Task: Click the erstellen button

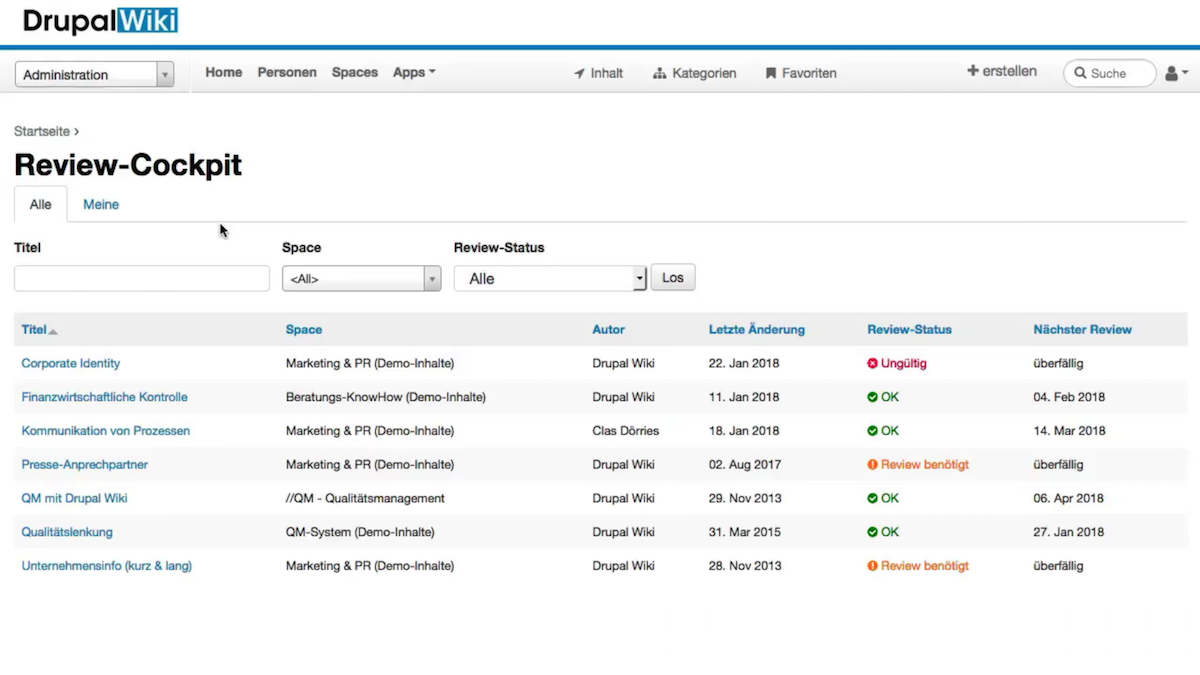Action: [x=1002, y=71]
